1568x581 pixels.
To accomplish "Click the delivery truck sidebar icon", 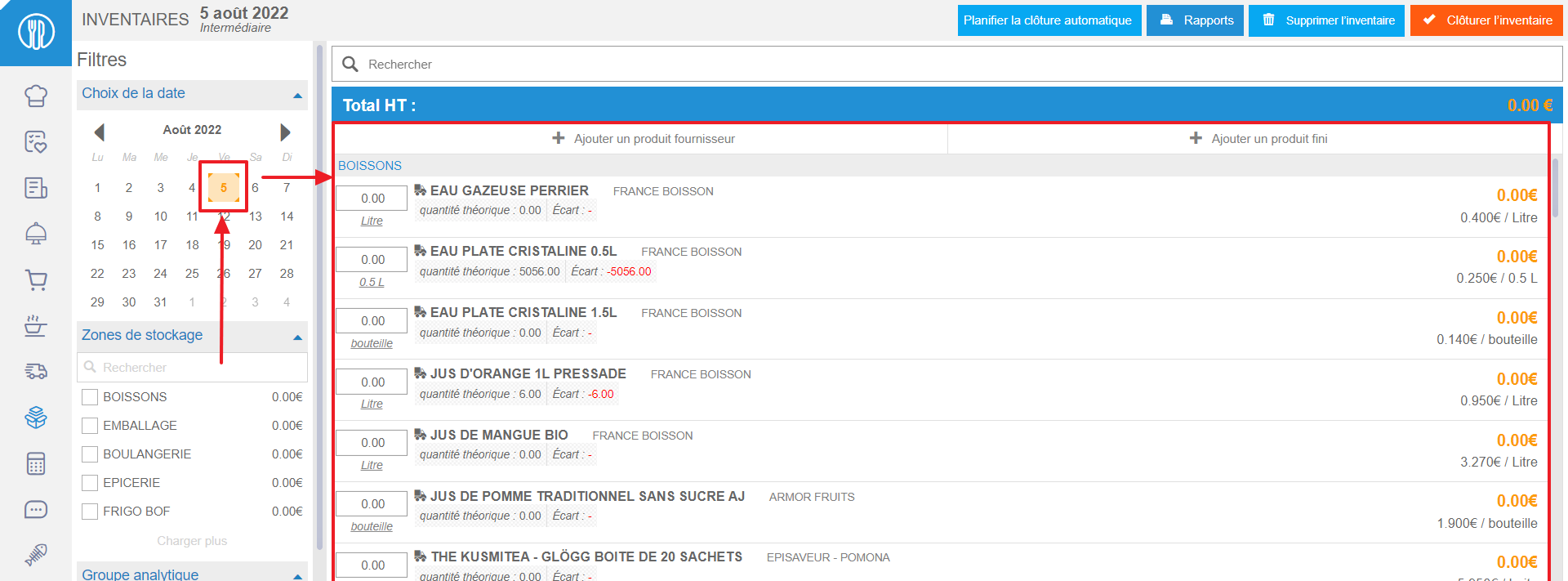I will [36, 371].
